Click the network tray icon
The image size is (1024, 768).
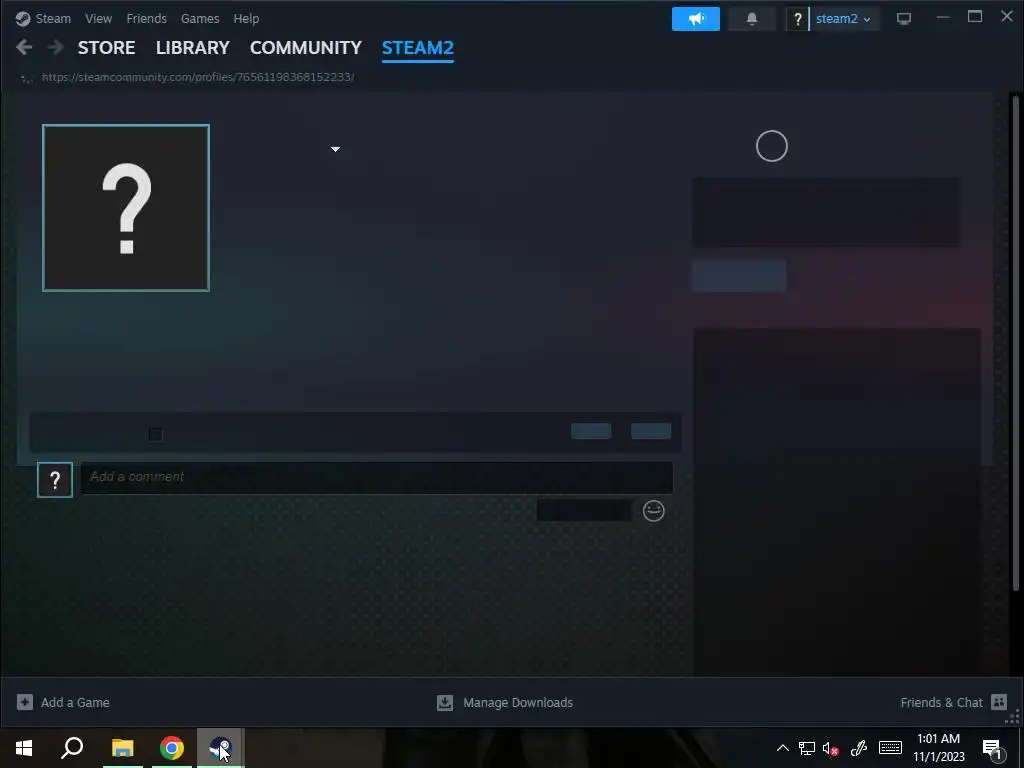point(807,748)
